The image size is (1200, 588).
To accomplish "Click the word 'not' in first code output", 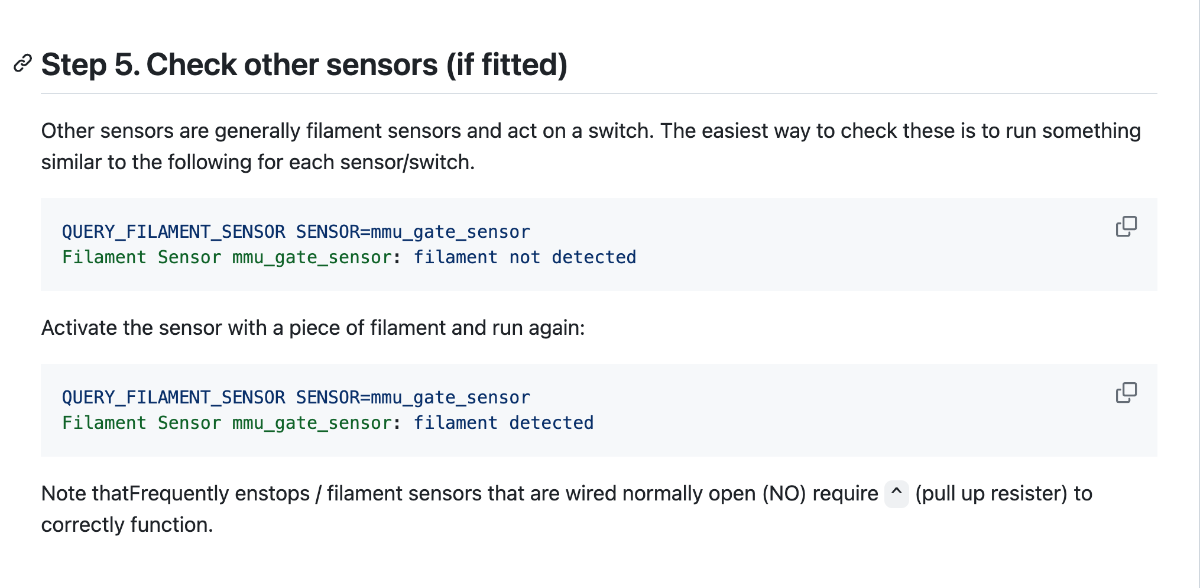I will click(x=525, y=257).
